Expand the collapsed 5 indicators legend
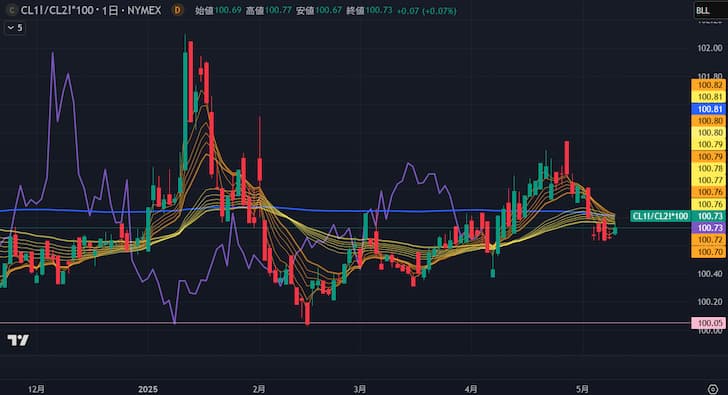The width and height of the screenshot is (728, 395). tap(15, 28)
